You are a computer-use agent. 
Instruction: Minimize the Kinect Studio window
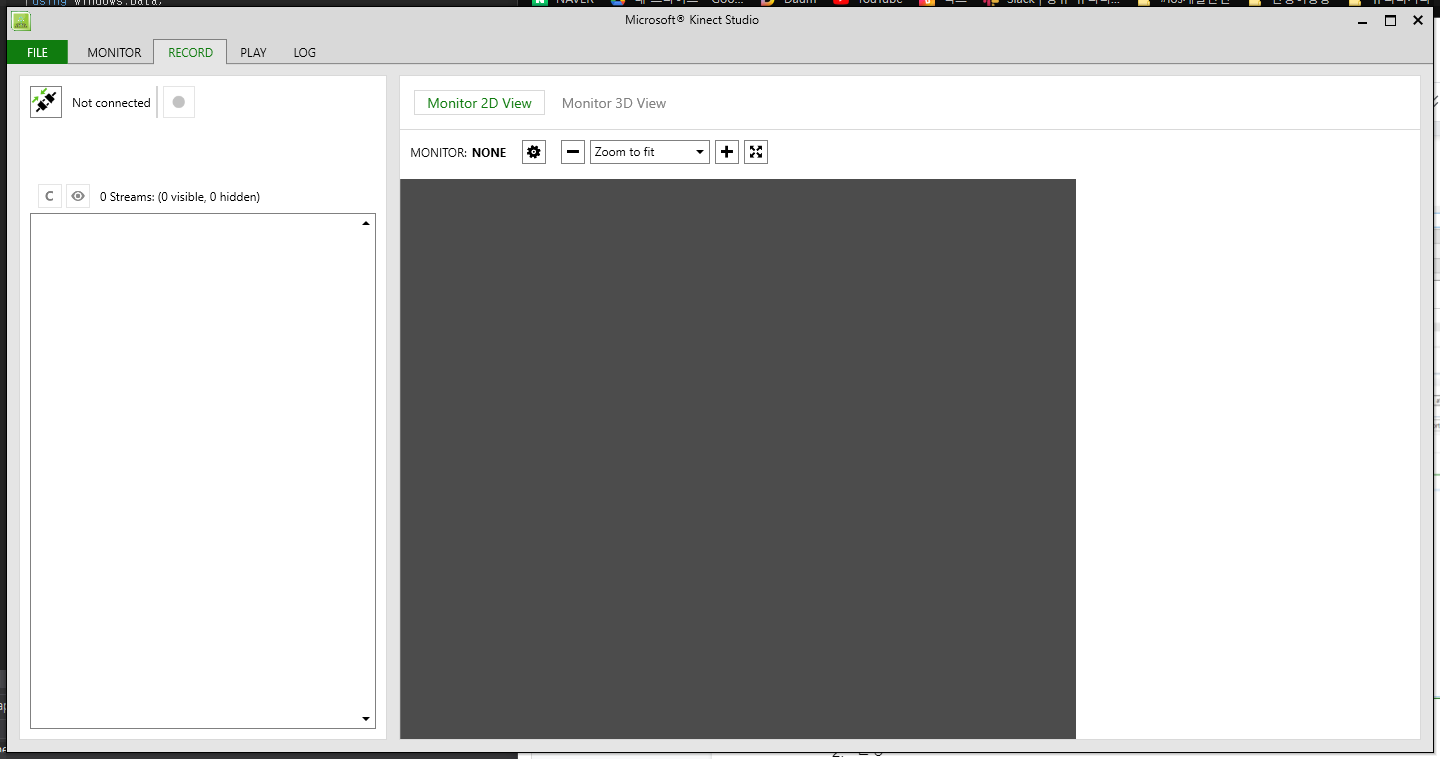click(x=1362, y=20)
